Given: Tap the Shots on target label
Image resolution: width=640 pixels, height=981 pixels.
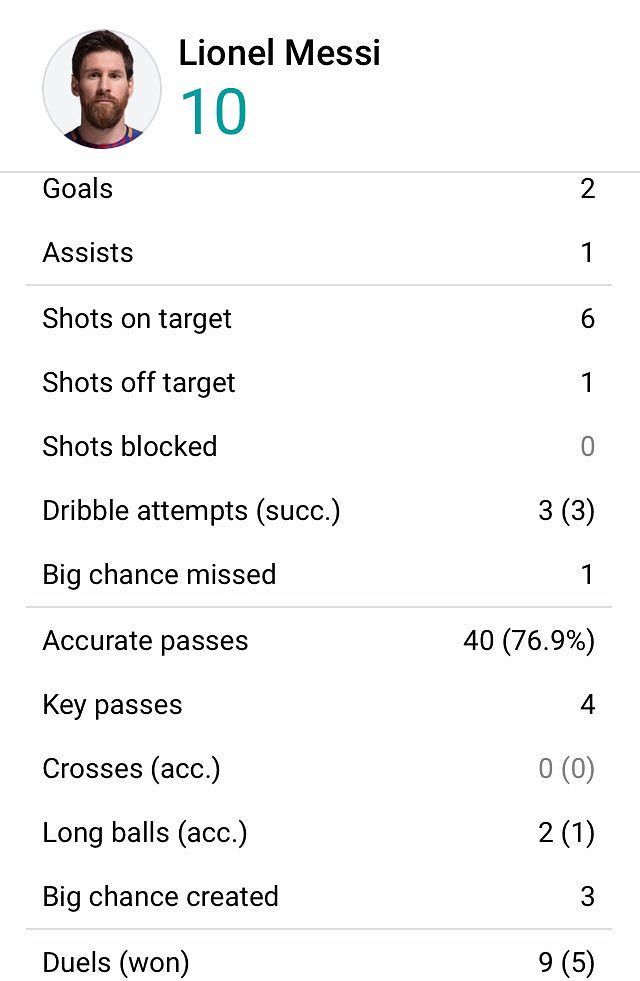Looking at the screenshot, I should tap(137, 318).
